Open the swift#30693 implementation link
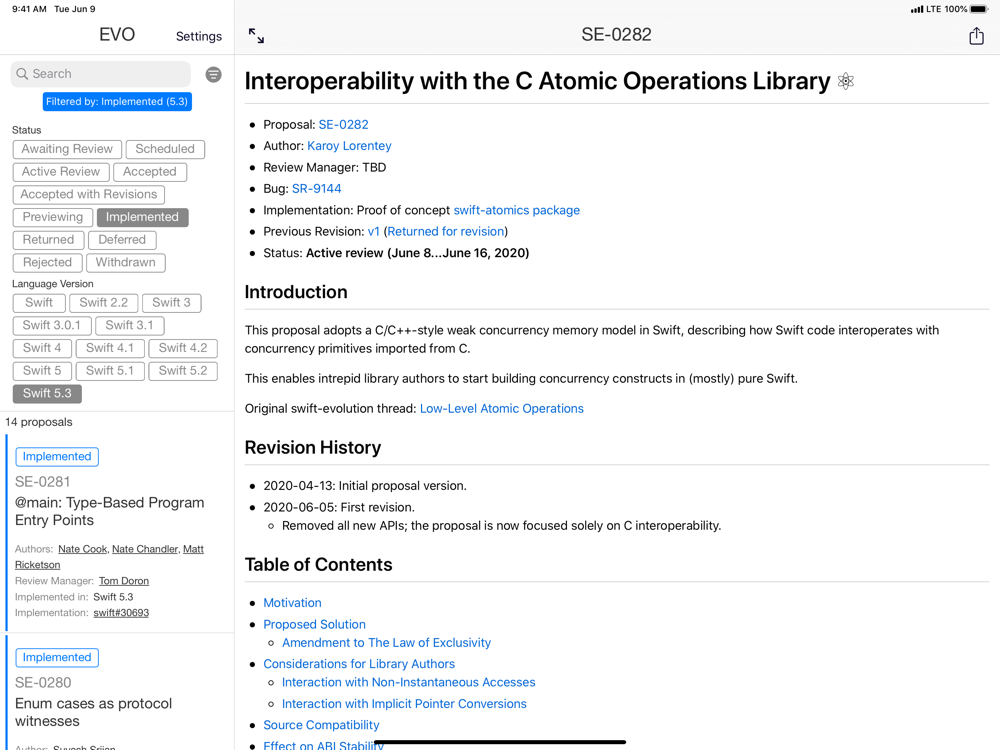The image size is (1000, 750). 121,613
